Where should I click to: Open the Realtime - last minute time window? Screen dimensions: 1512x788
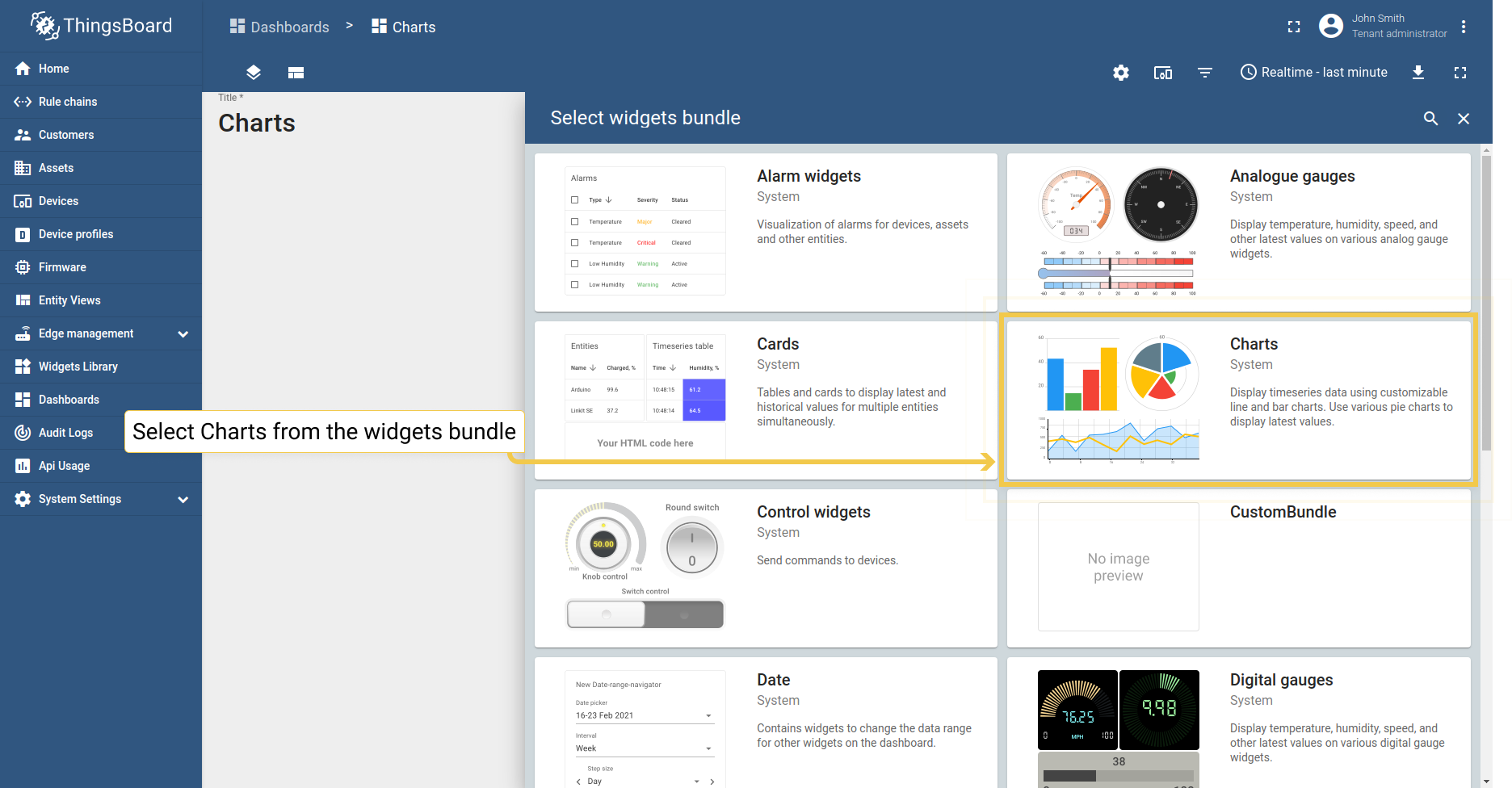point(1313,72)
